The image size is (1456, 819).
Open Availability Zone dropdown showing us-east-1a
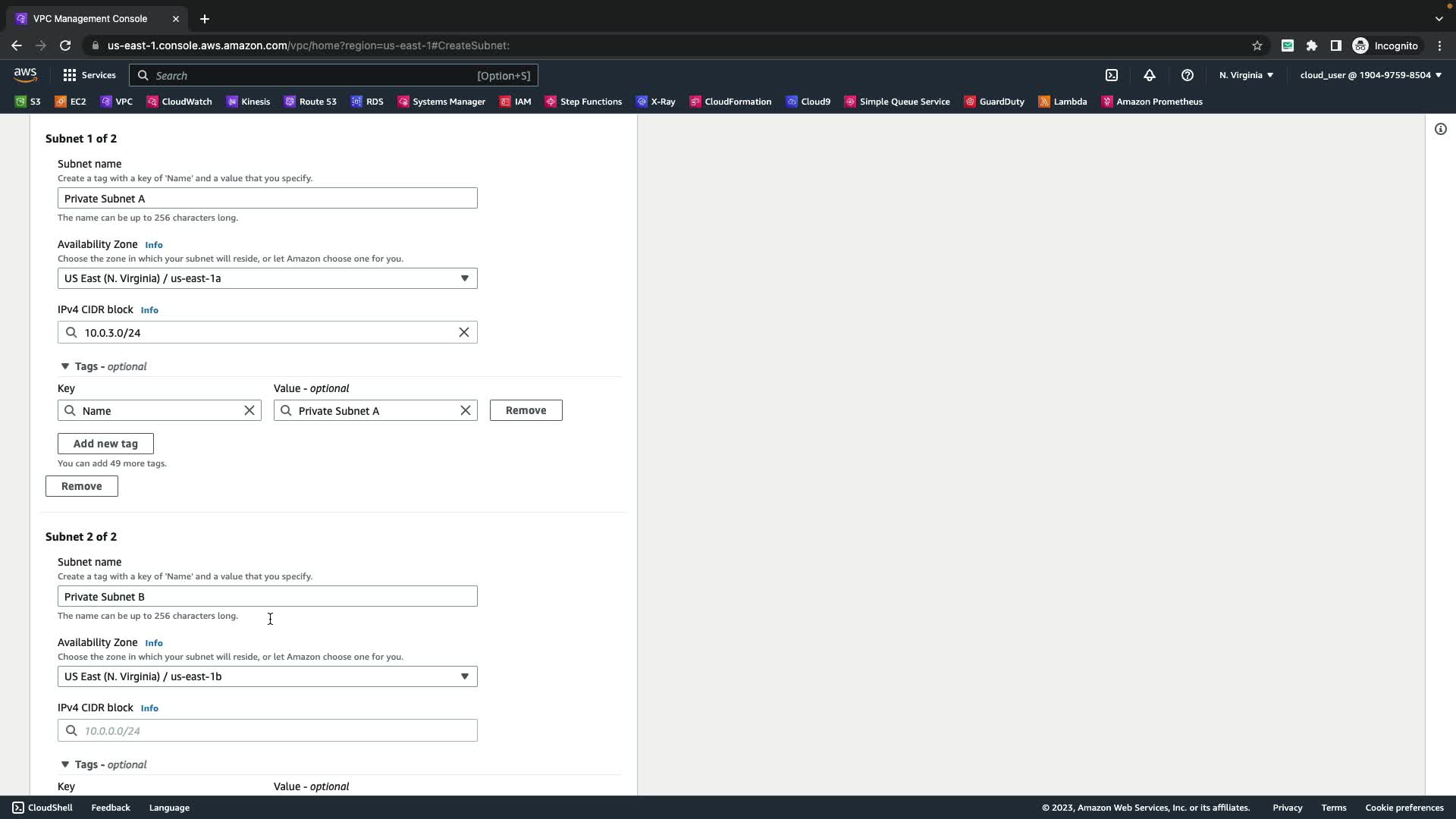click(267, 278)
